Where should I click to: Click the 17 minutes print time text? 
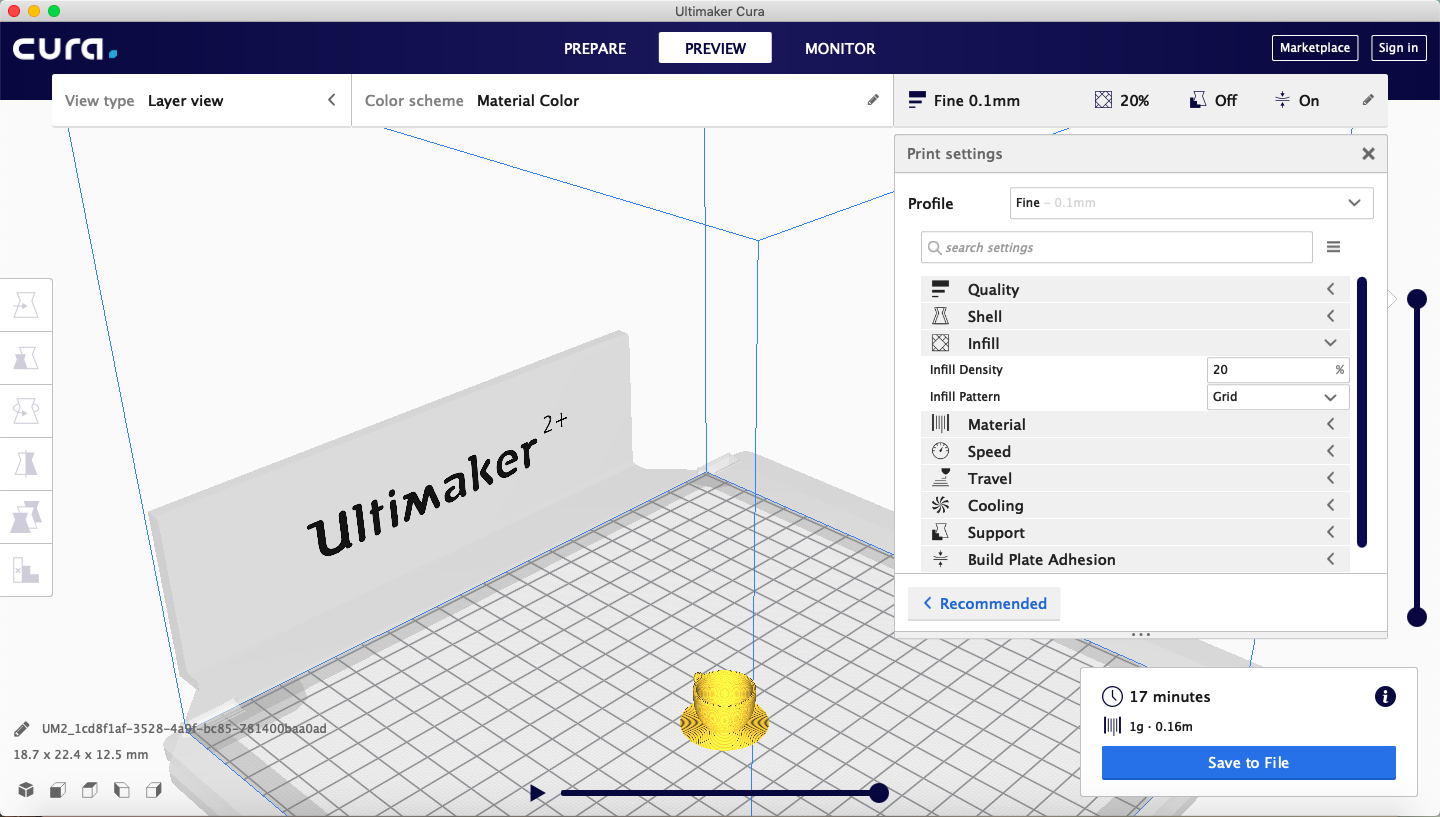[1170, 697]
